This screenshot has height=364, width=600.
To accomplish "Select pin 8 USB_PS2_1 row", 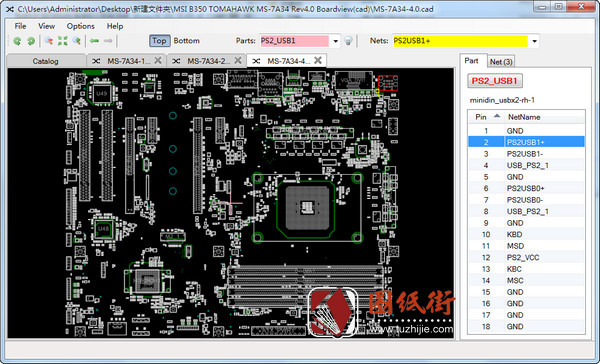I will tap(526, 211).
